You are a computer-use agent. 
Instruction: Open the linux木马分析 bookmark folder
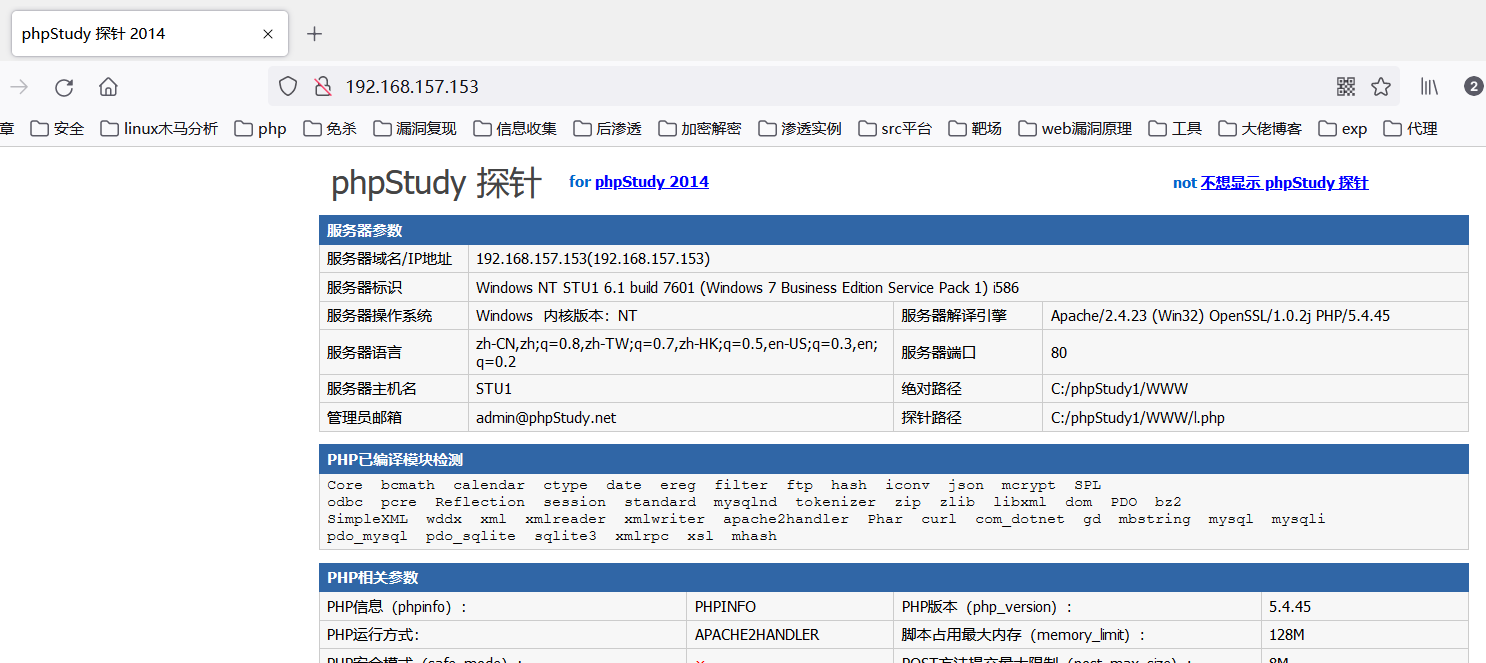(x=159, y=129)
